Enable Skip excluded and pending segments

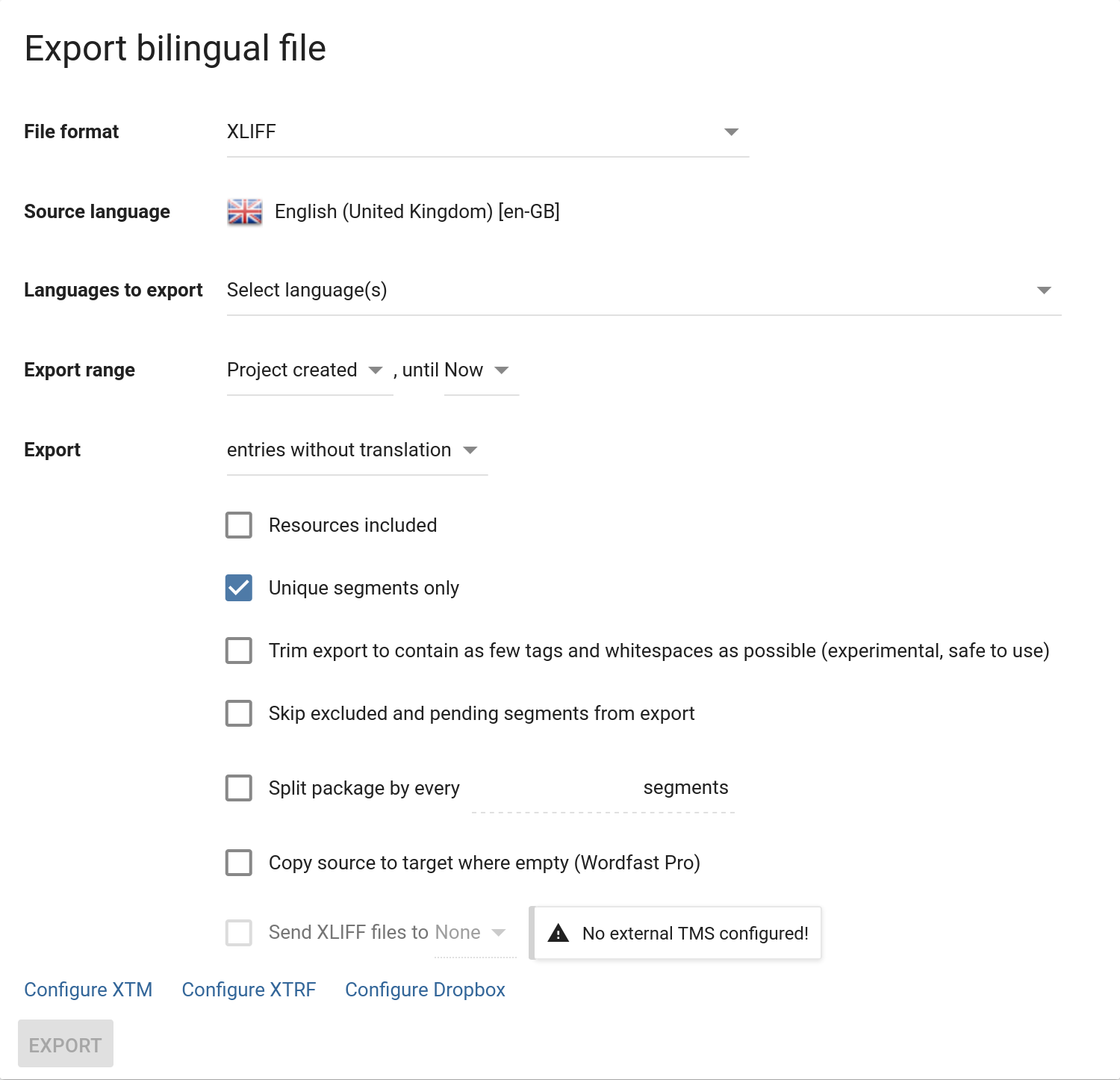(239, 713)
